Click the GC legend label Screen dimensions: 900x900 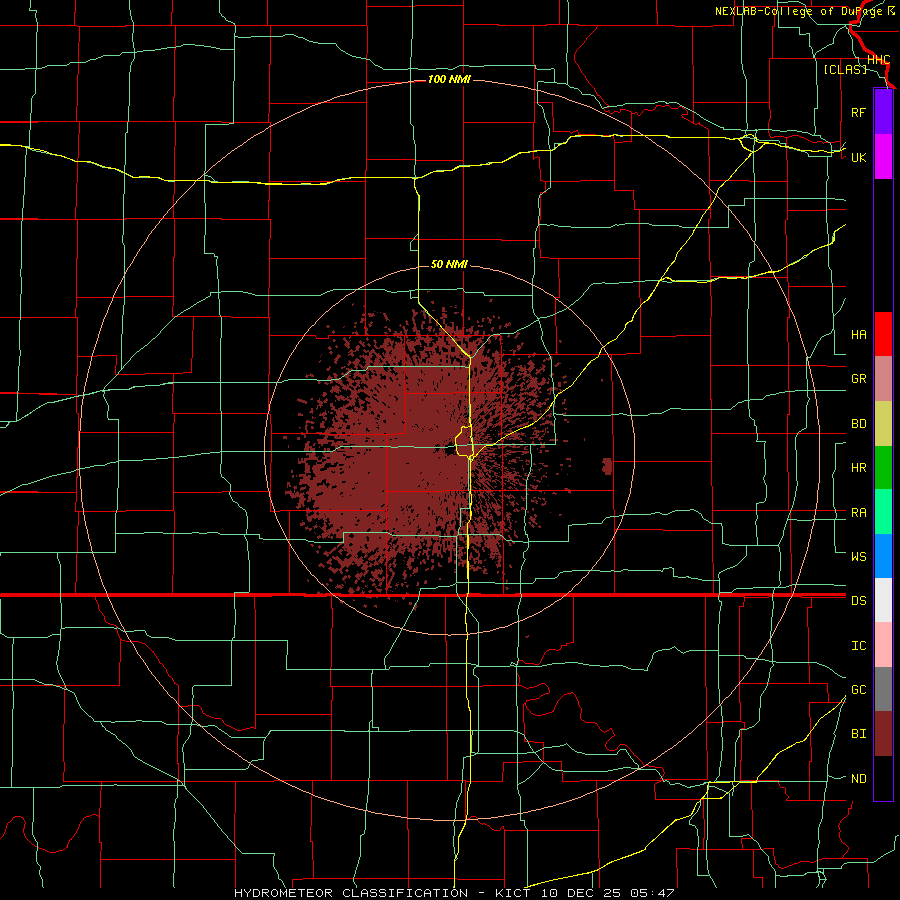(858, 689)
